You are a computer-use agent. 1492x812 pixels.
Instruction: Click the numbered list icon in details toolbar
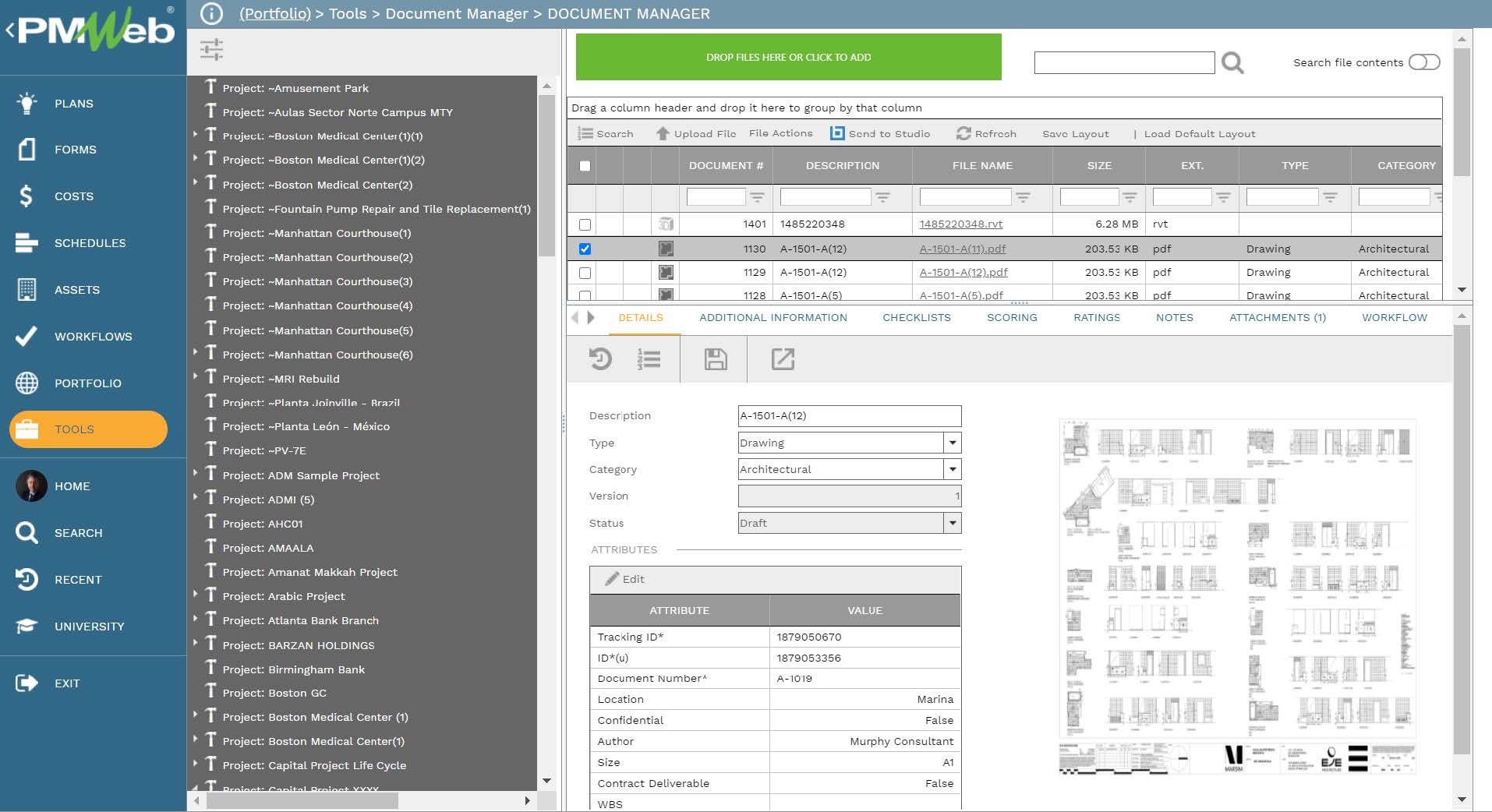[649, 359]
